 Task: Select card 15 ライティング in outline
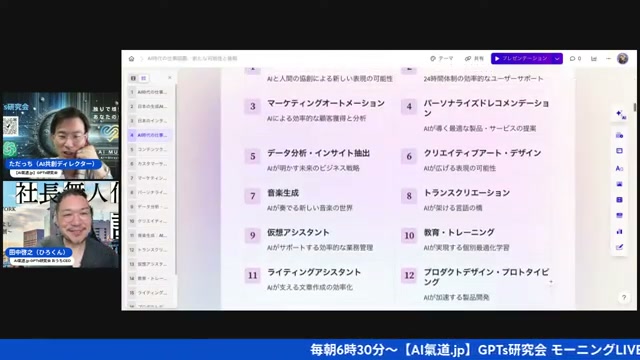[x=149, y=293]
